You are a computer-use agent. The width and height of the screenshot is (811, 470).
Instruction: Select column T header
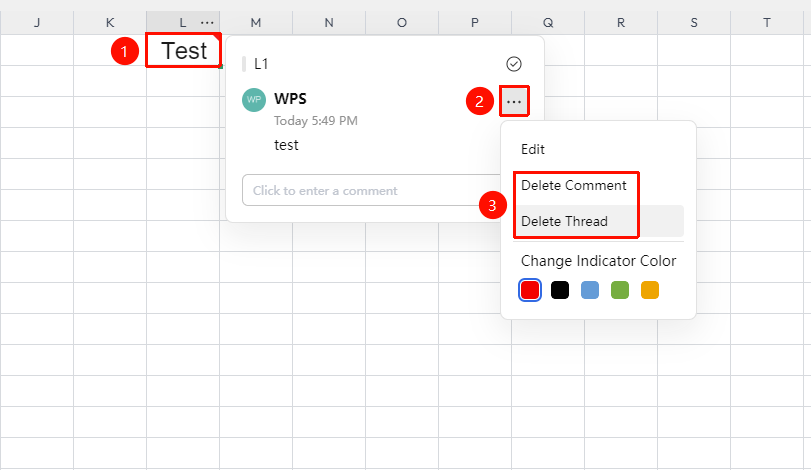pos(767,23)
